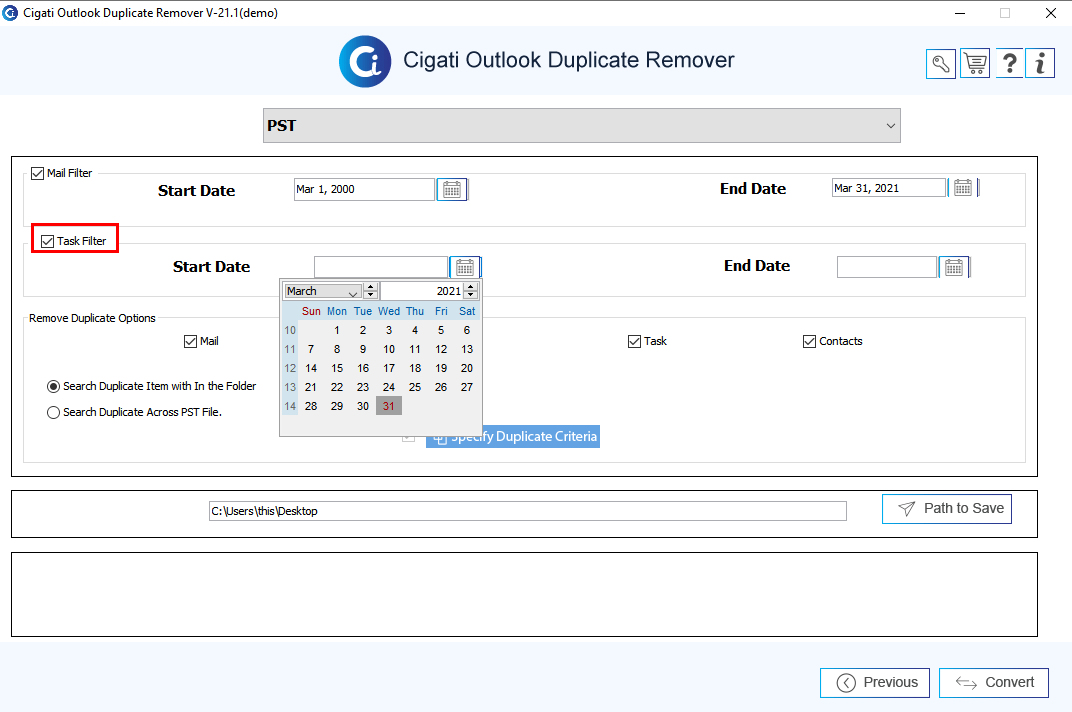Select March 28 in the calendar

[x=311, y=406]
